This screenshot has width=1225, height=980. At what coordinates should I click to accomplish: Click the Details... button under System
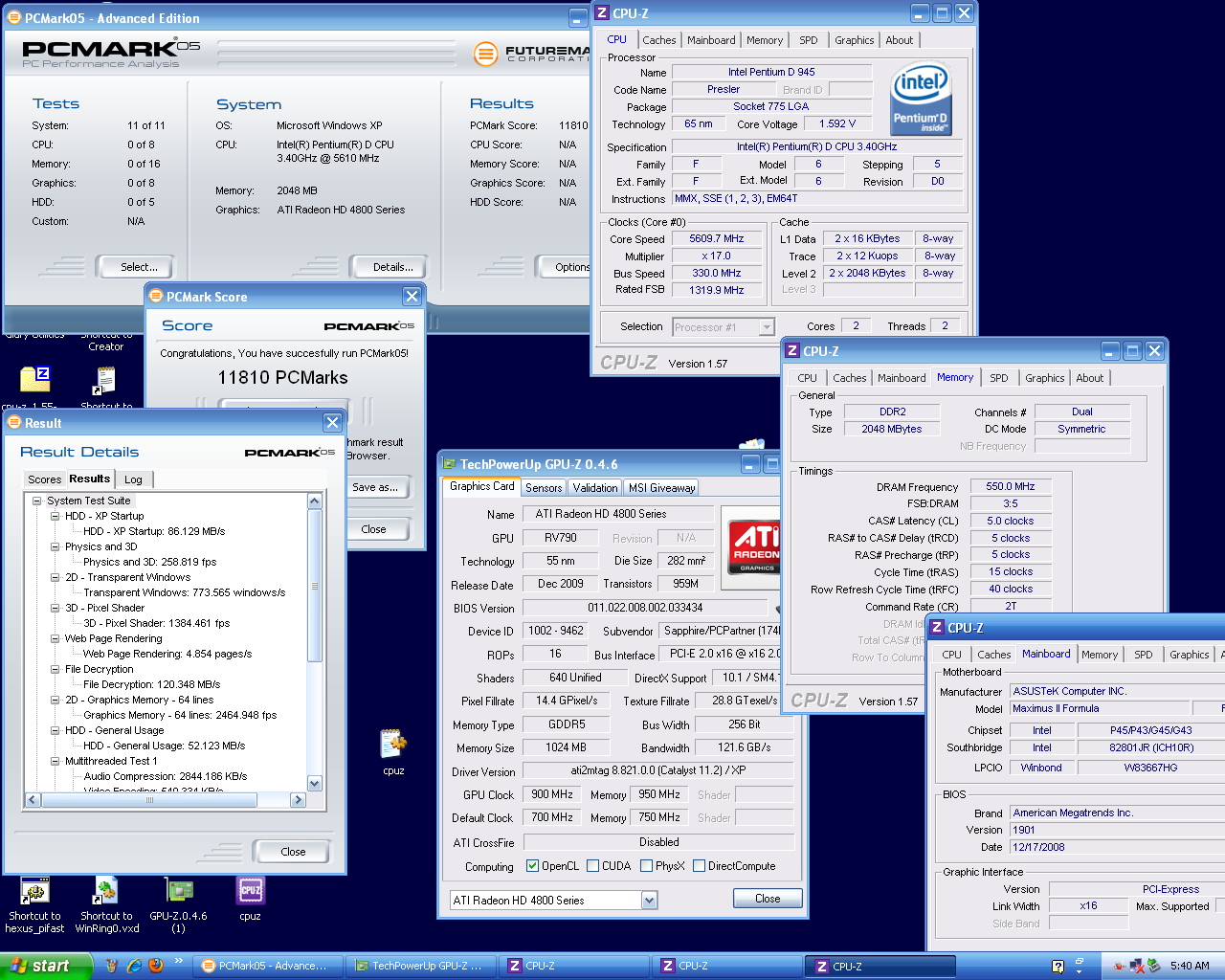[x=392, y=267]
